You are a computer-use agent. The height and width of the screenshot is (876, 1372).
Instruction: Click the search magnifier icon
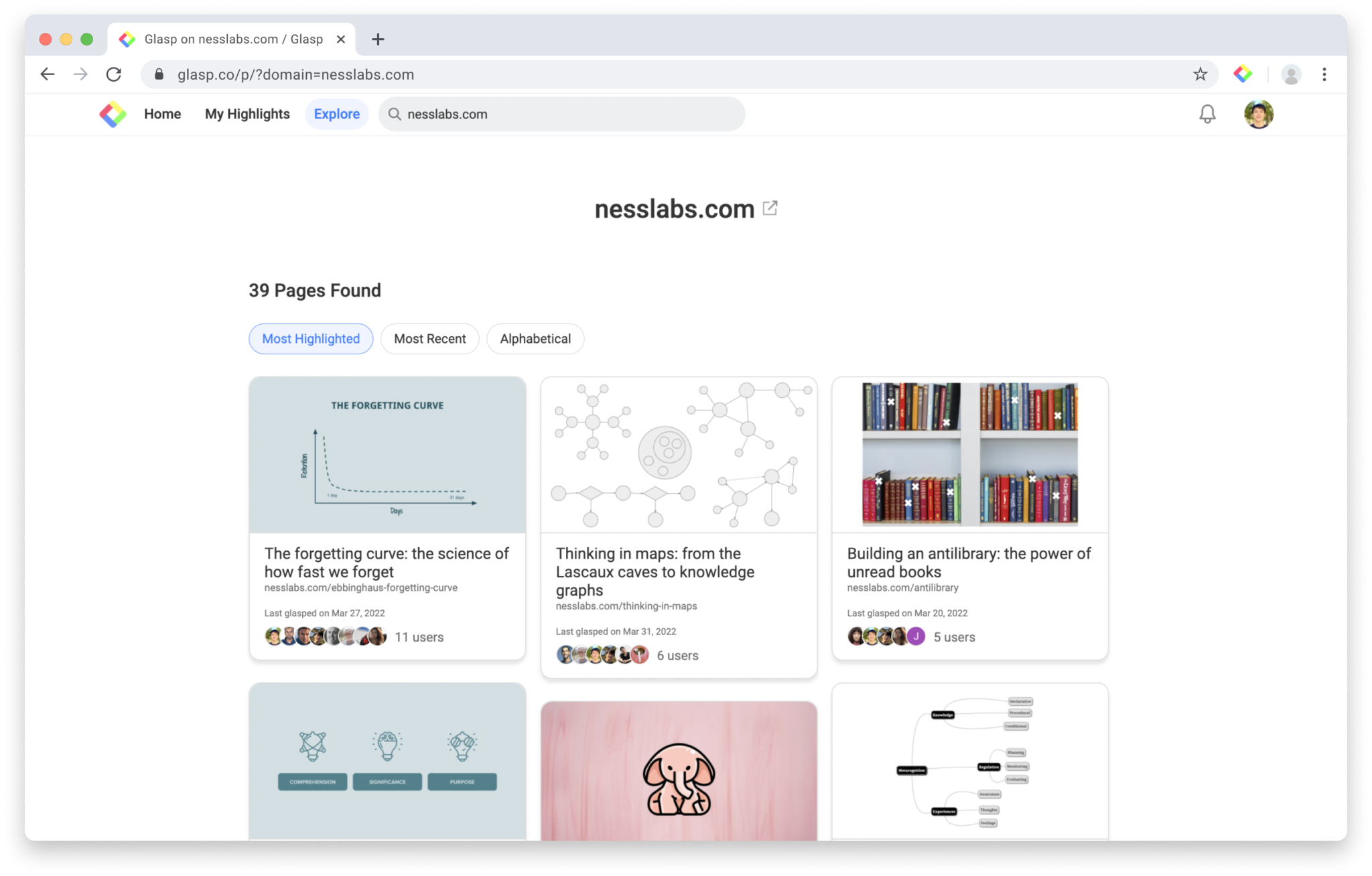(395, 115)
